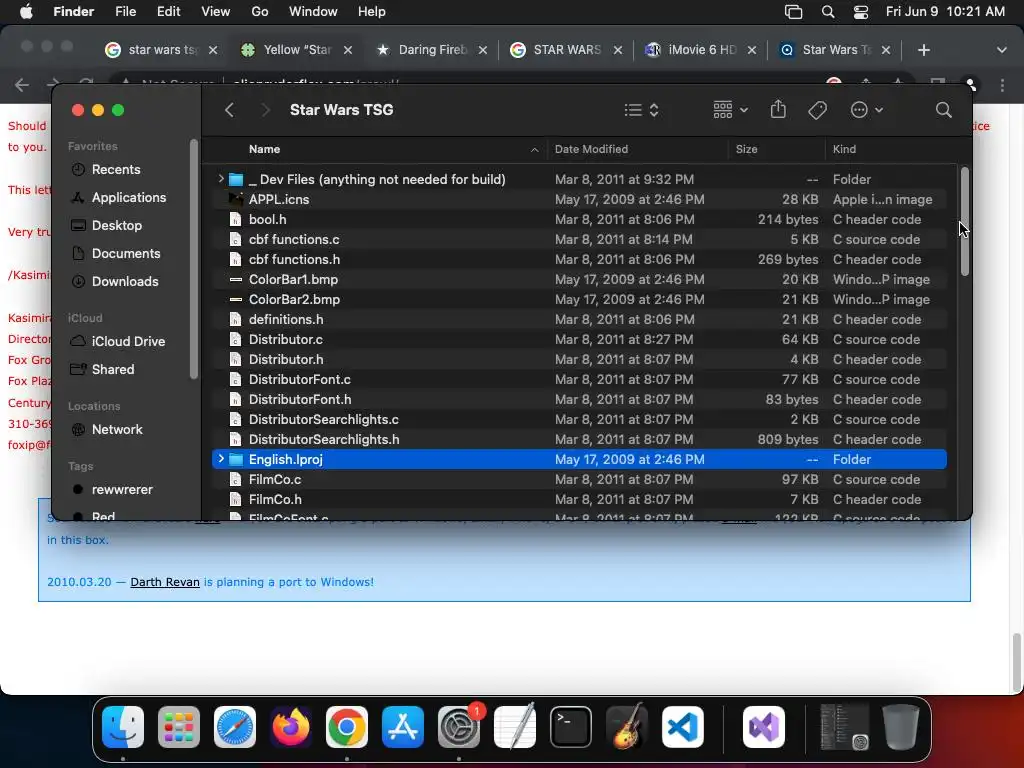The height and width of the screenshot is (768, 1024).
Task: Open the Edit menu
Action: point(168,12)
